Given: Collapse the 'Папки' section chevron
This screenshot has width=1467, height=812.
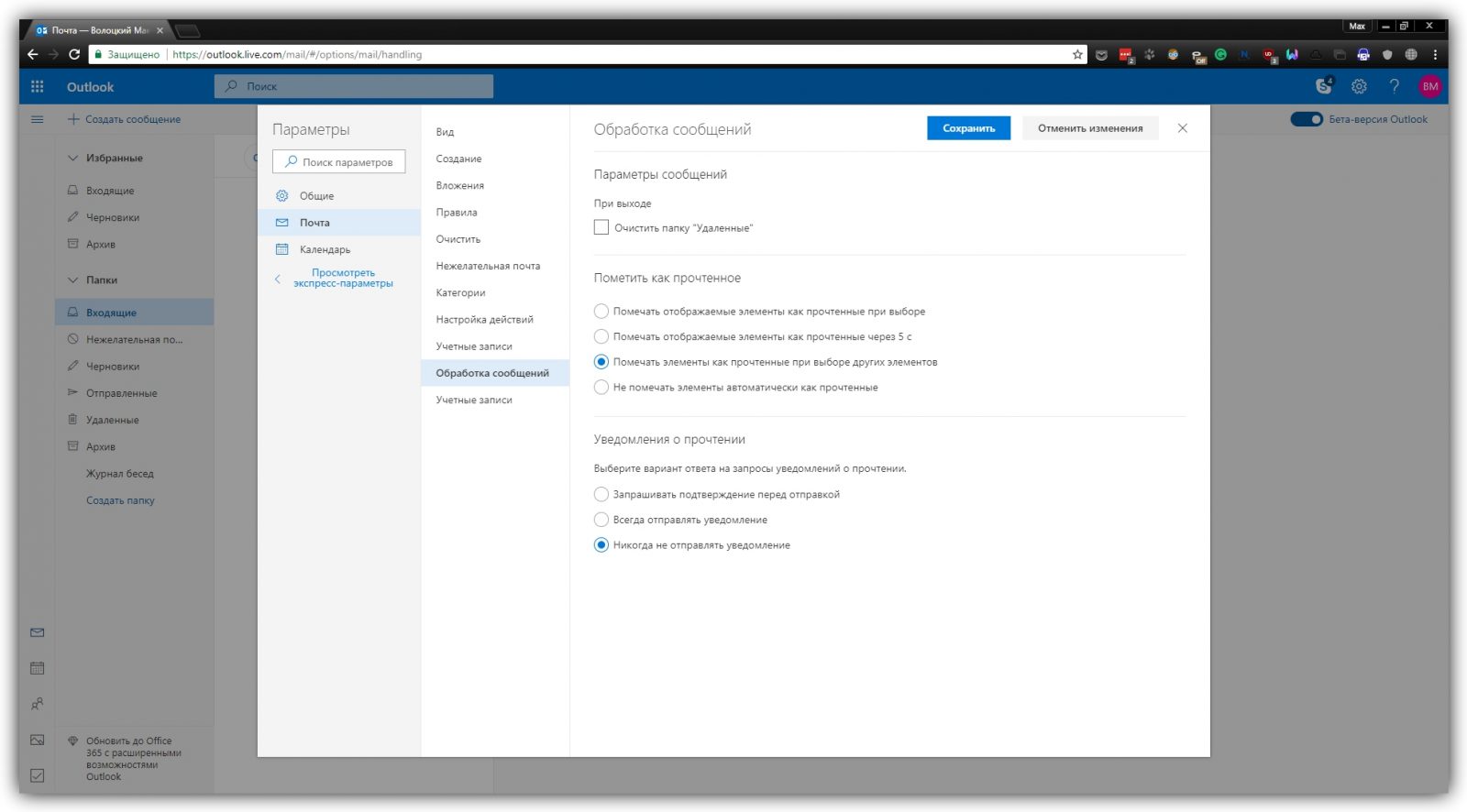Looking at the screenshot, I should pos(73,280).
